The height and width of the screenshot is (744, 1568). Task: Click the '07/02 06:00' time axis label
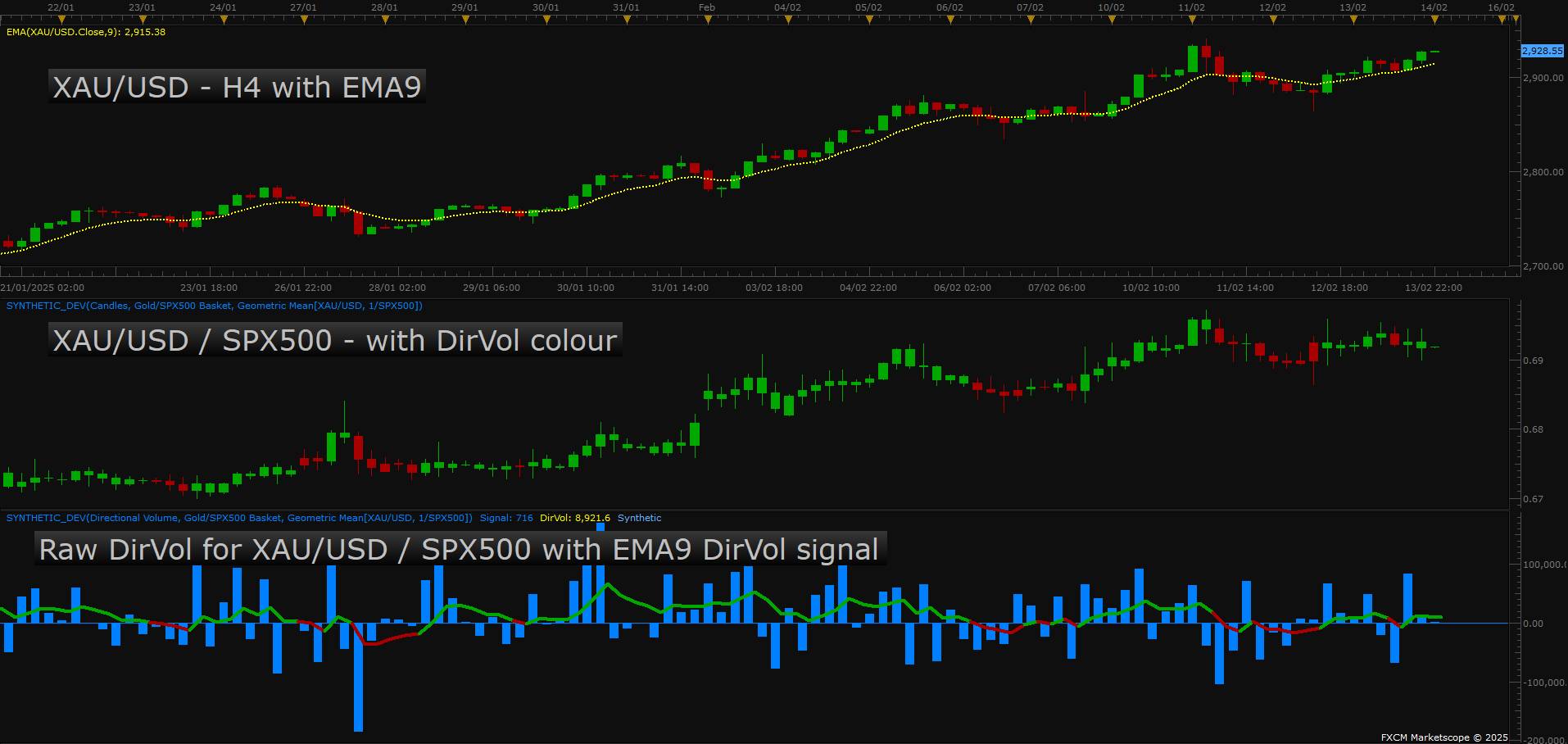pos(1057,288)
